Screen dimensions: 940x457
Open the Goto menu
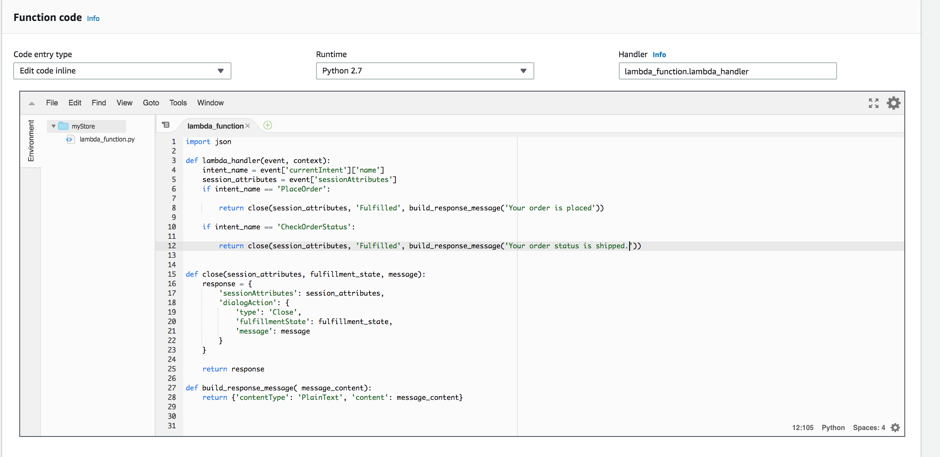pos(151,103)
